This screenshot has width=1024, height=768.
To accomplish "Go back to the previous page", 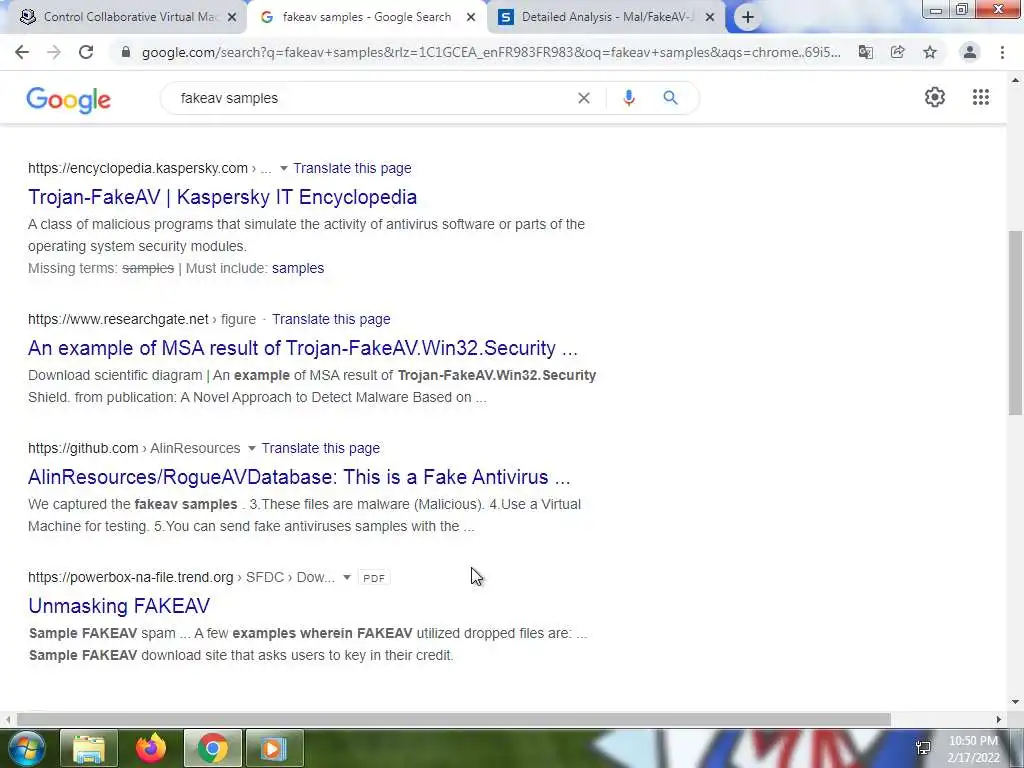I will pos(22,52).
